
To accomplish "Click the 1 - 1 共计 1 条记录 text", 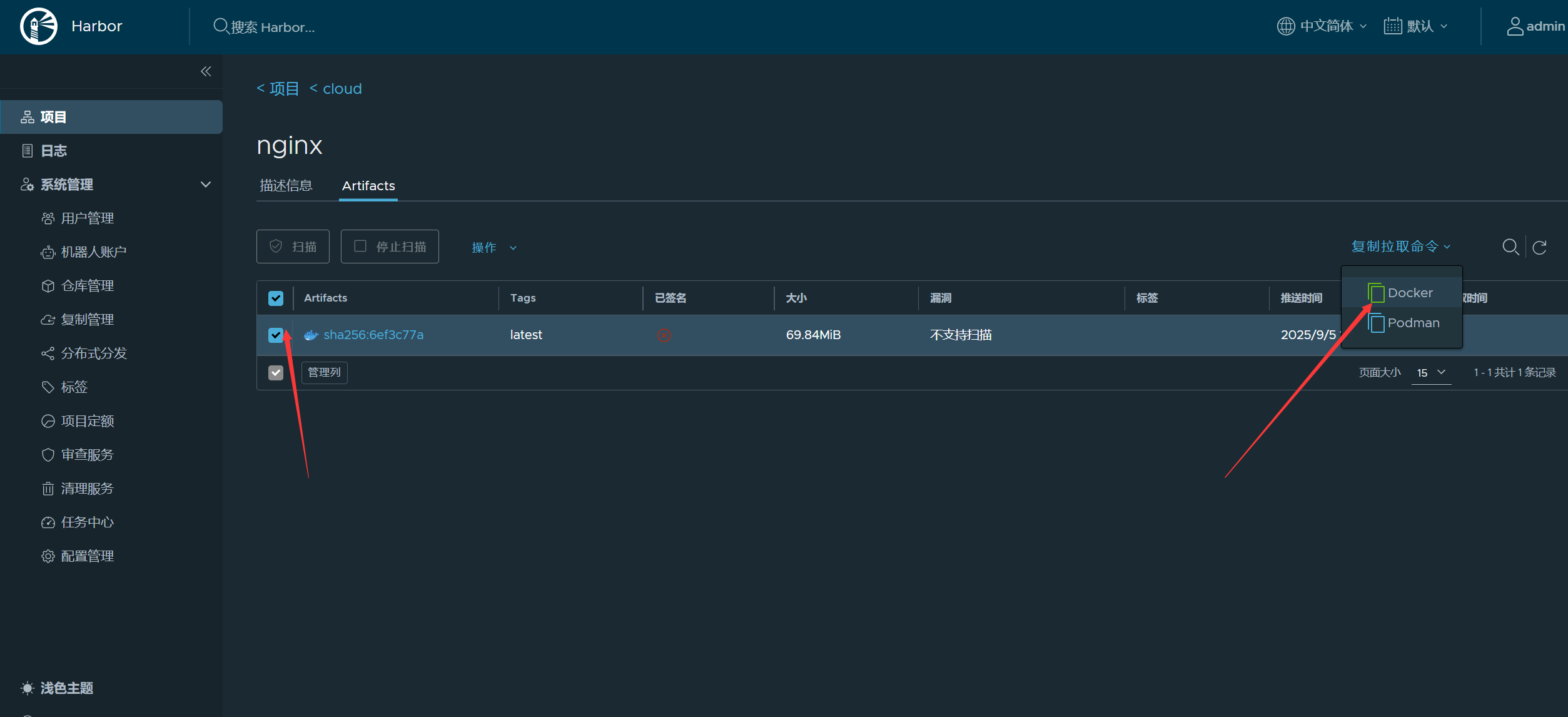I will tap(1515, 372).
